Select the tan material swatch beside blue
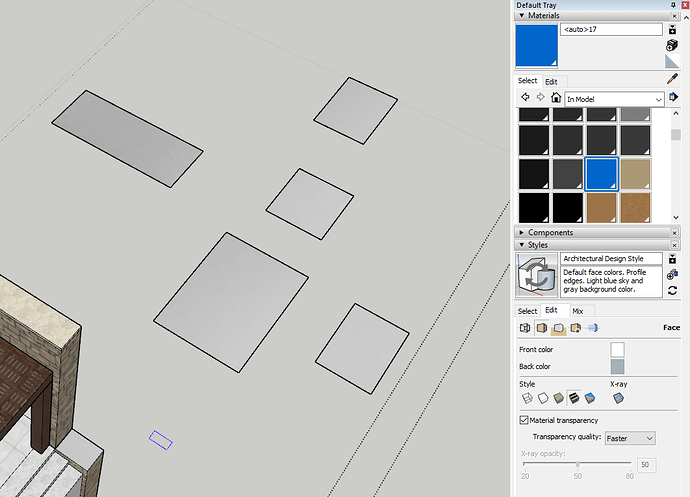690x497 pixels. pyautogui.click(x=635, y=174)
